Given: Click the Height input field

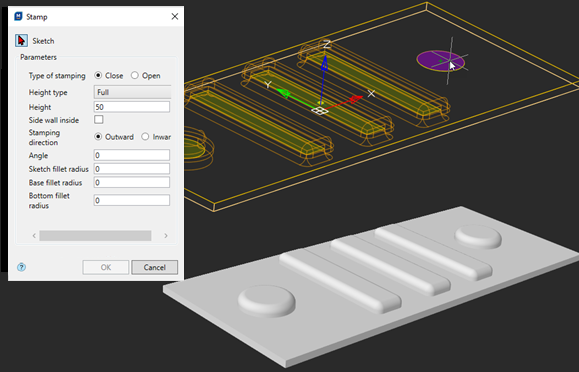Looking at the screenshot, I should (132, 107).
